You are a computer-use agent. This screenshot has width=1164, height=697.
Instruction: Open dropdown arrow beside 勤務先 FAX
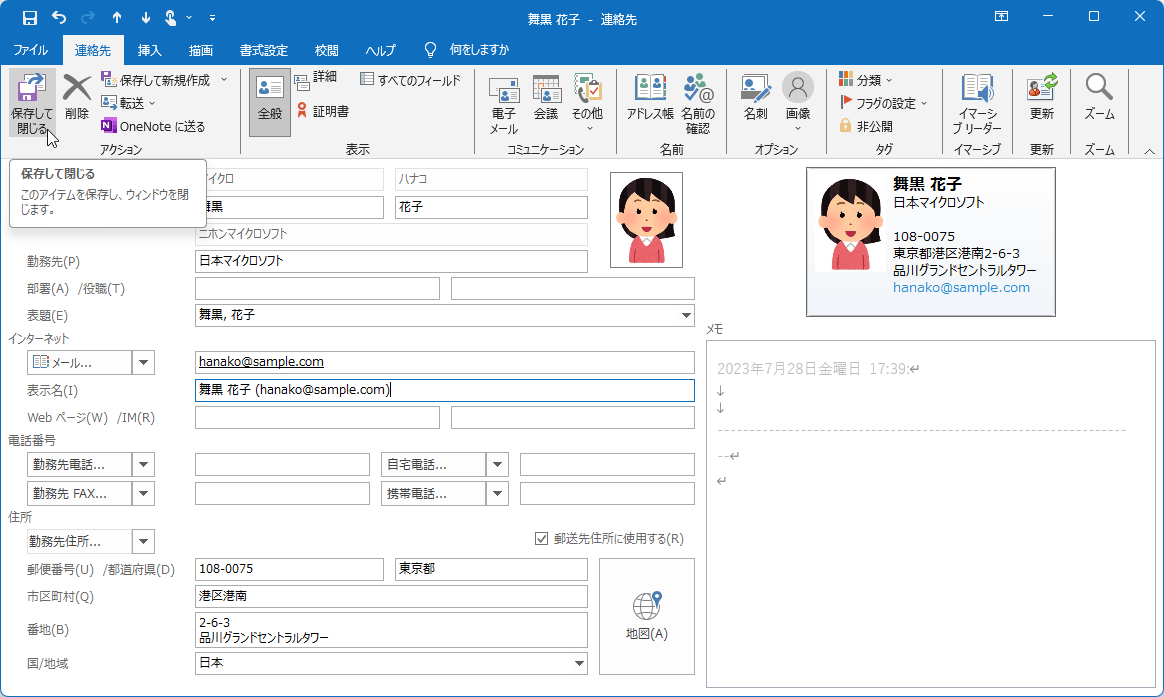click(143, 494)
